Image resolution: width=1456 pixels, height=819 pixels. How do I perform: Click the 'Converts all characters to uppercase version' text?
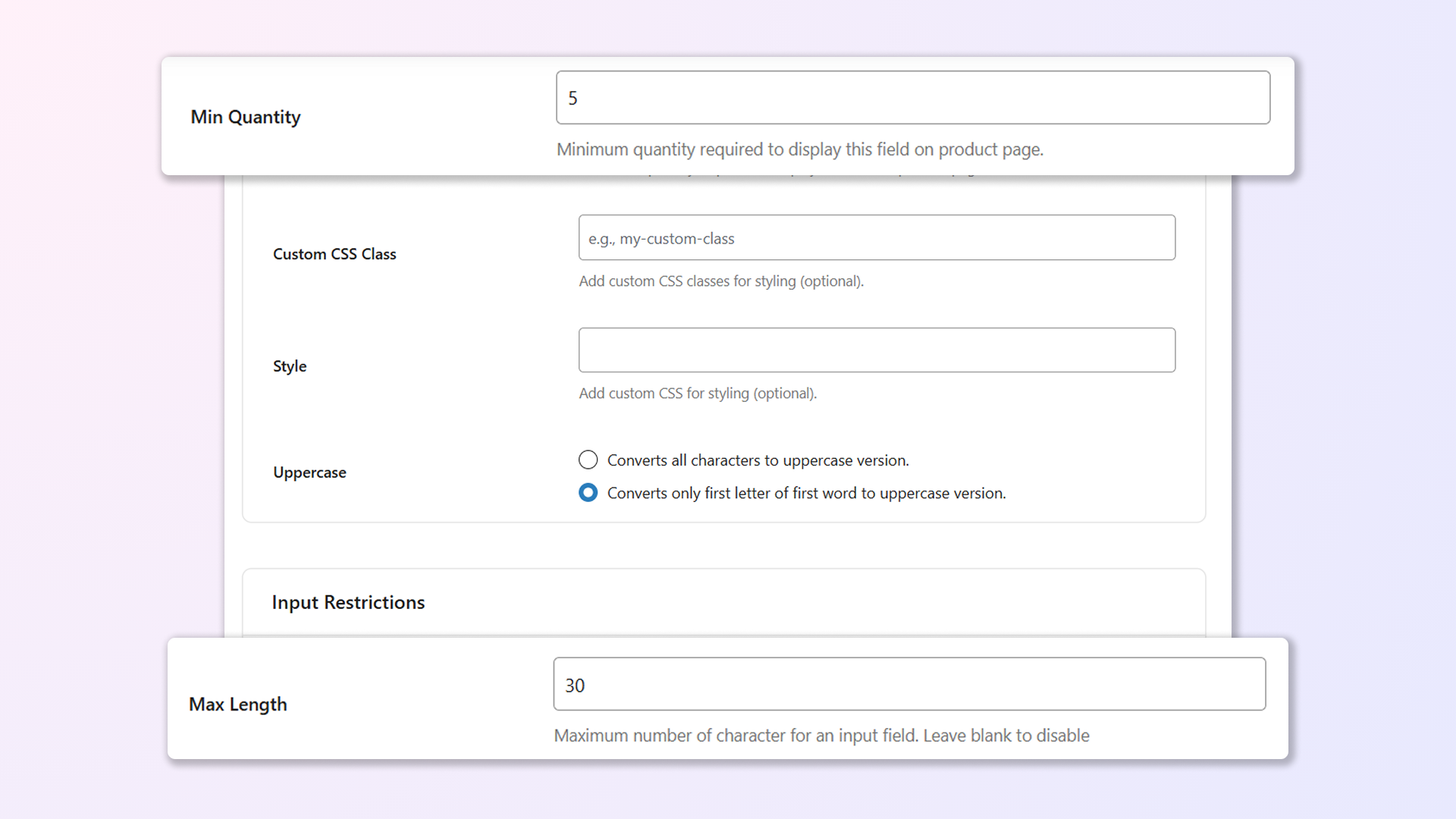click(758, 460)
